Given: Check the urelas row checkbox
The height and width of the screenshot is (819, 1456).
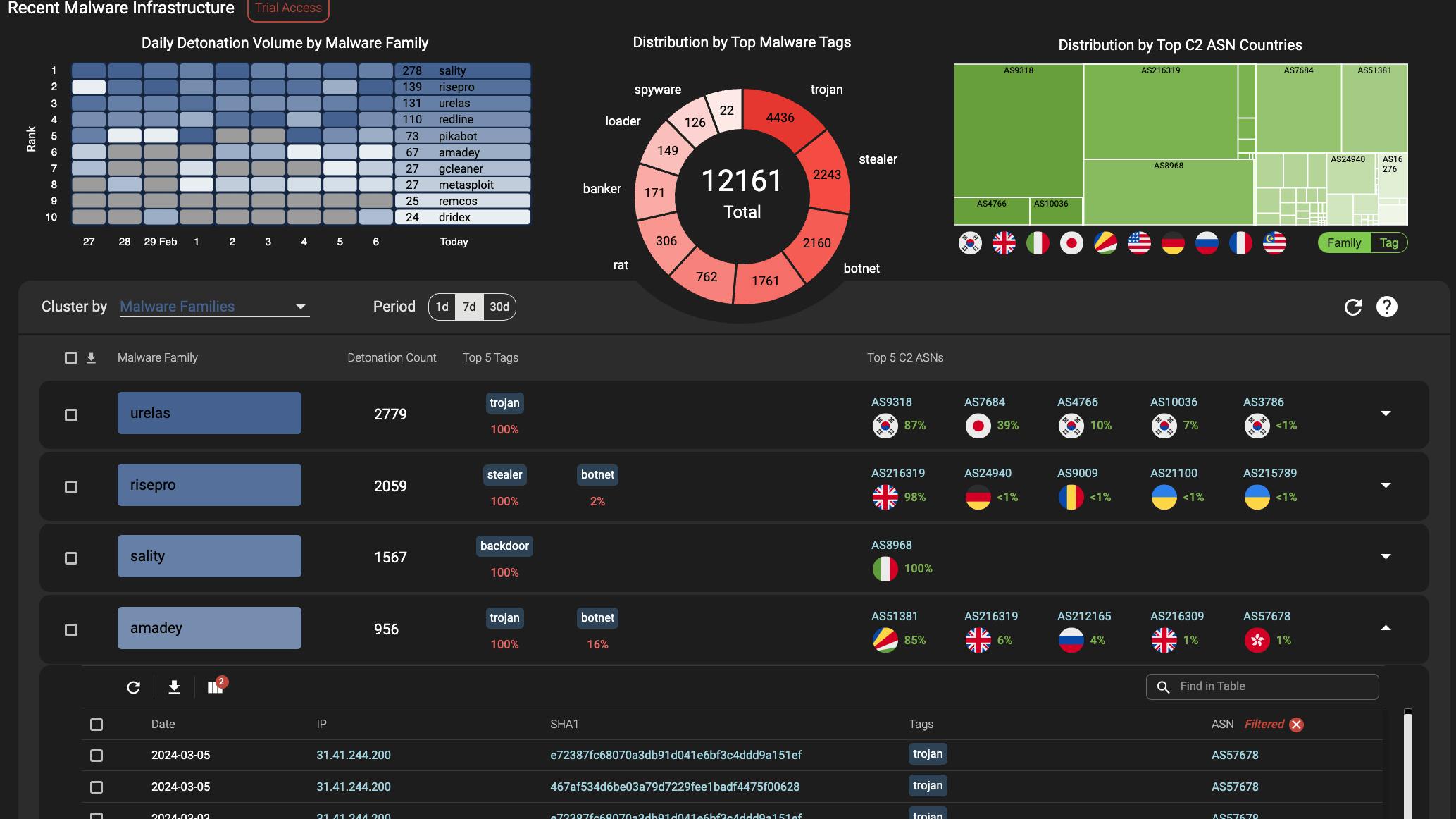Looking at the screenshot, I should point(70,415).
